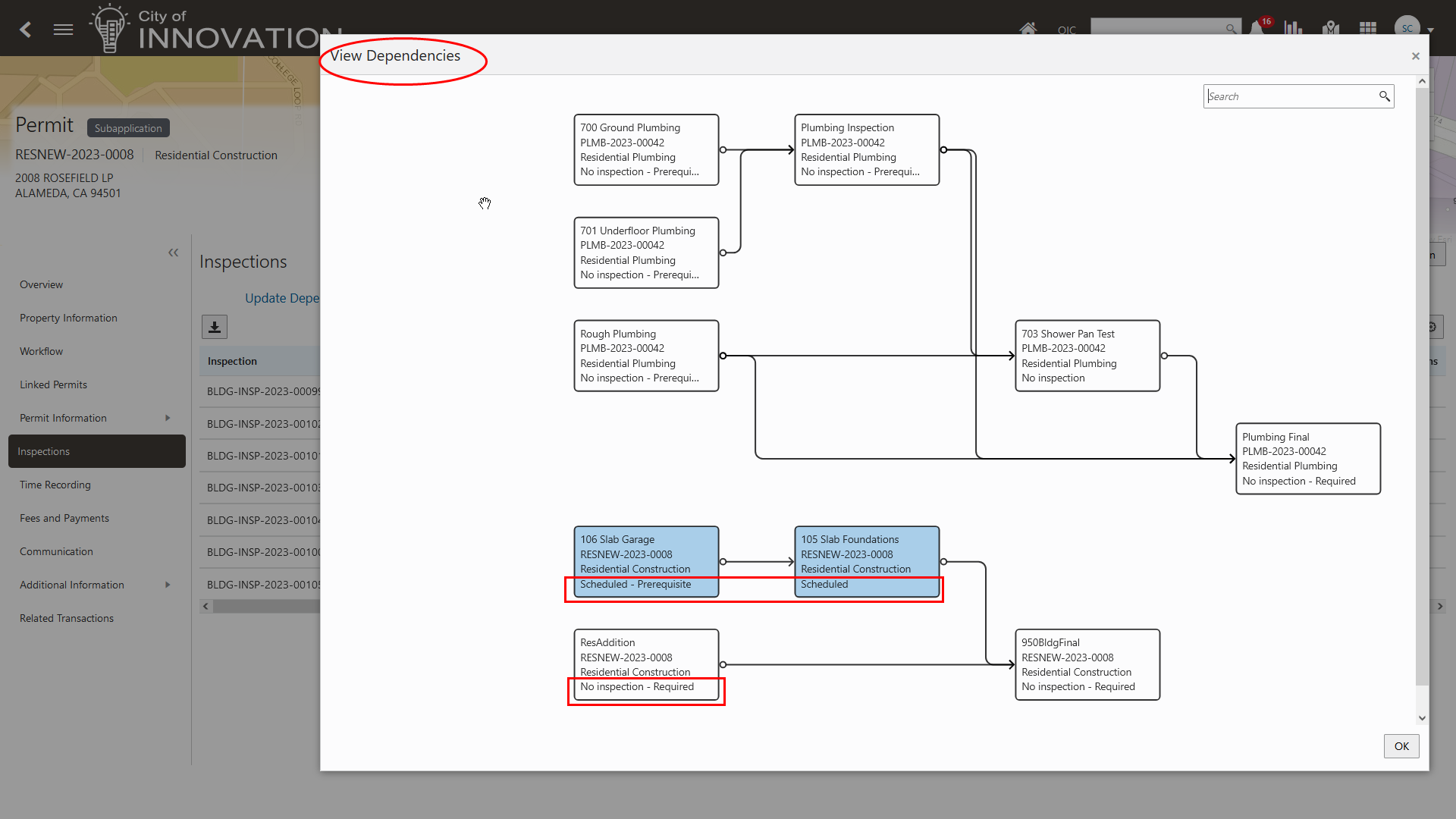This screenshot has width=1456, height=819.
Task: Select the Plumbing Inspection node
Action: (x=867, y=150)
